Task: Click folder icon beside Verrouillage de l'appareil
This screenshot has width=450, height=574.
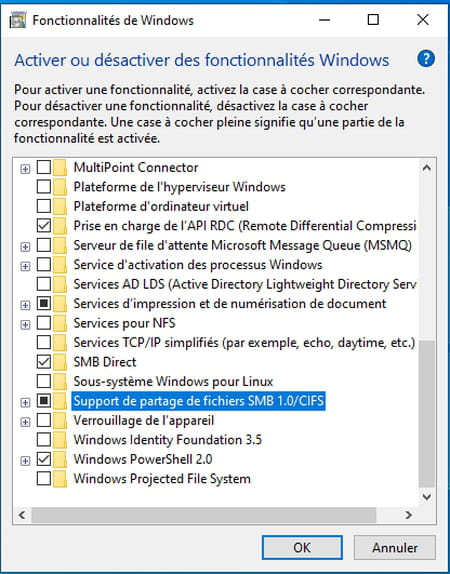Action: (60, 421)
